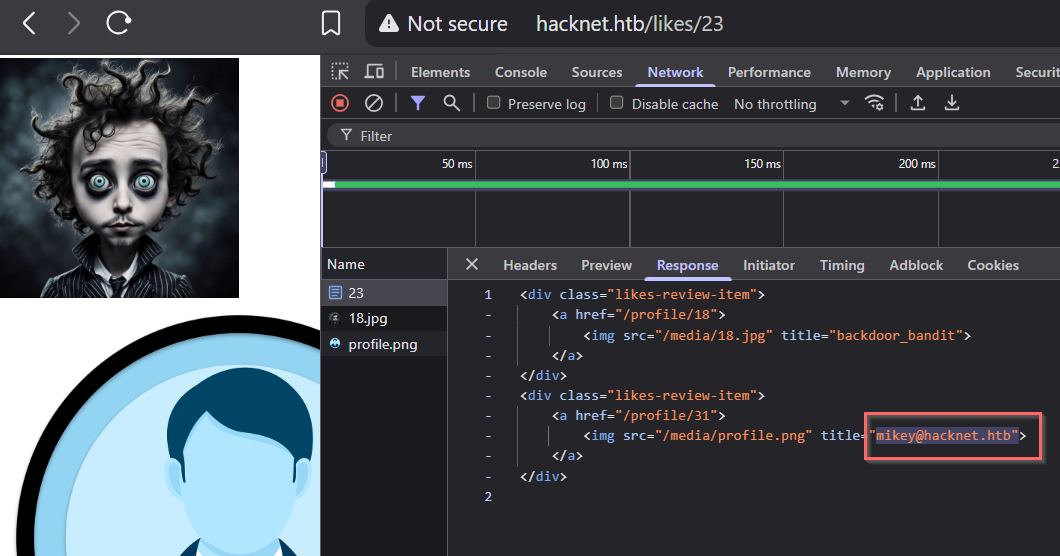
Task: Check the Disable cache option
Action: click(617, 103)
